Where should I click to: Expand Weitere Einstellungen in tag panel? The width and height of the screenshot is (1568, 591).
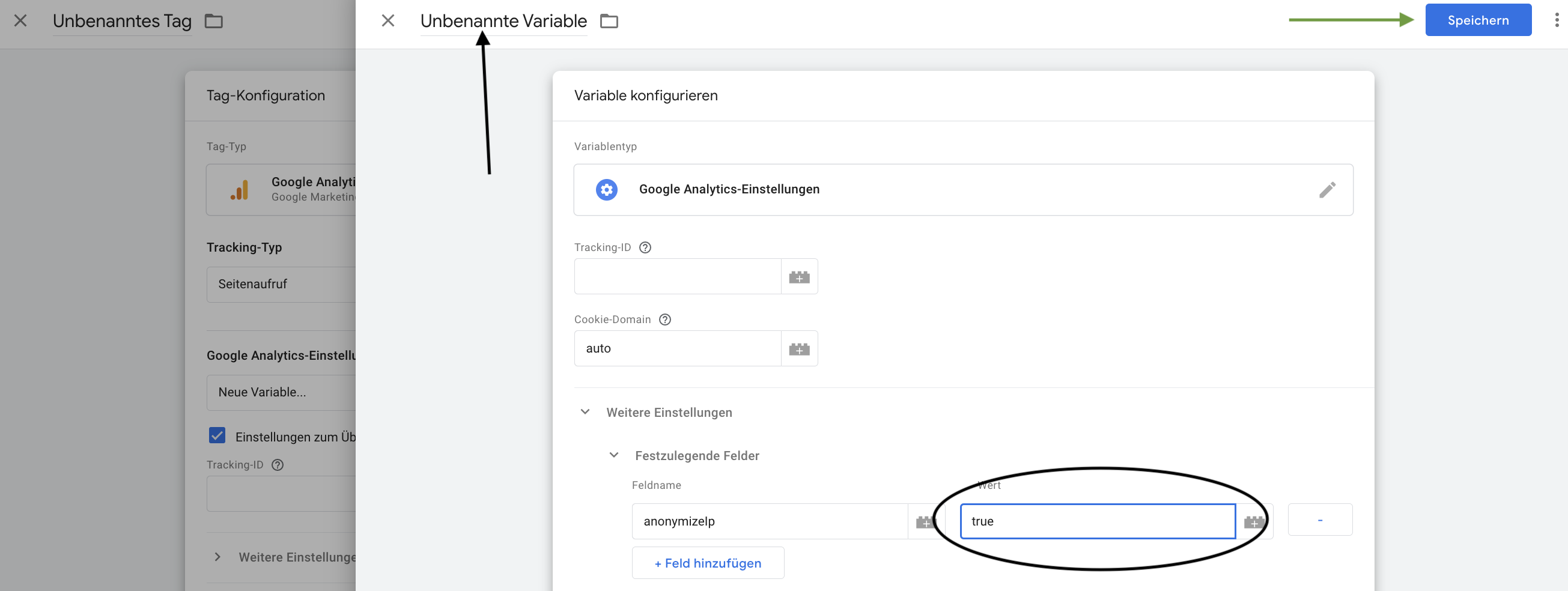(217, 557)
